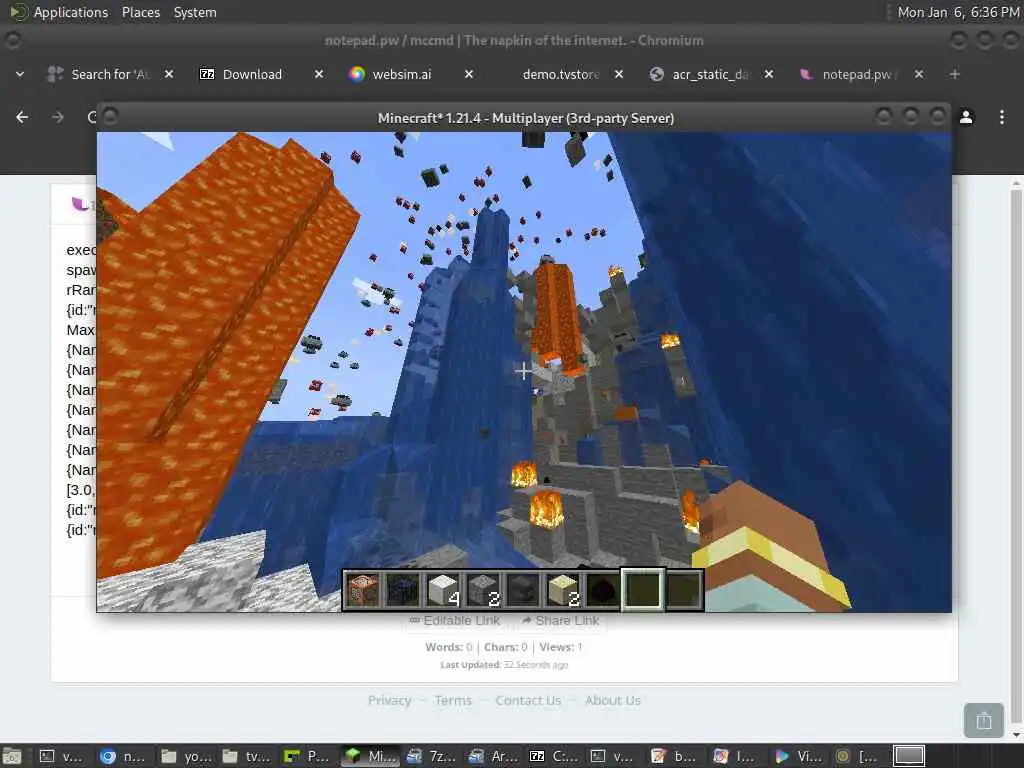
Task: Click the share icon button at page bottom right
Action: click(x=984, y=720)
